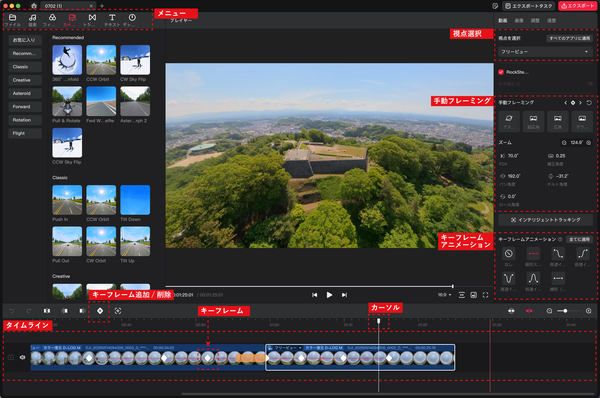Choose the asteroid framing preset
600x398 pixels.
pos(509,122)
